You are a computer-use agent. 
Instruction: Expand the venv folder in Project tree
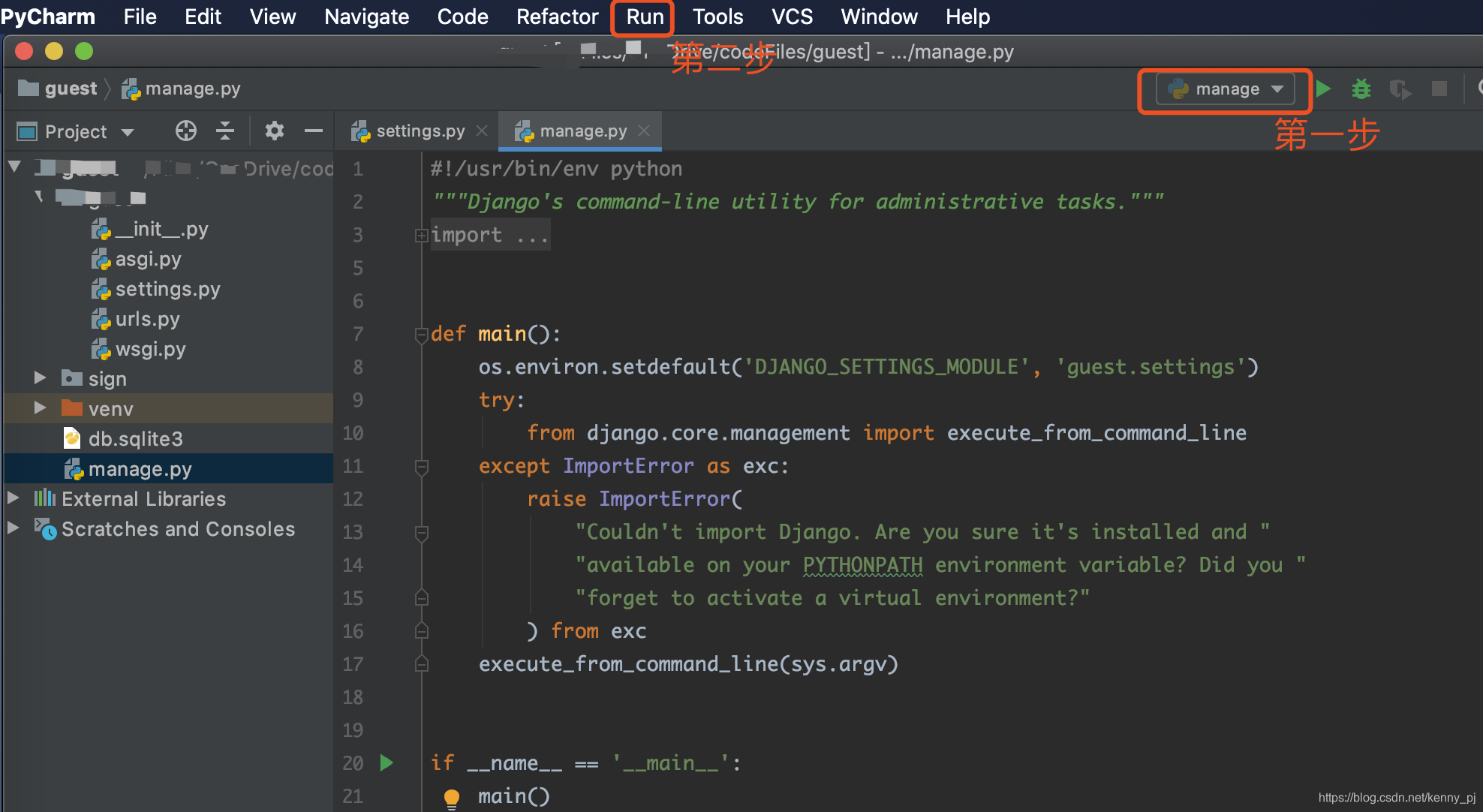40,408
